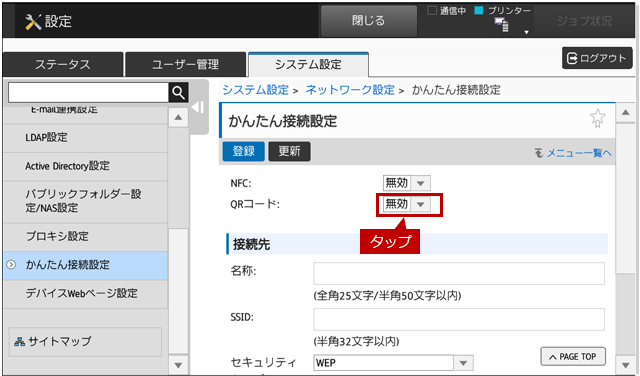Screen dimensions: 640x376
Task: Click the favorite star icon
Action: pos(598,118)
